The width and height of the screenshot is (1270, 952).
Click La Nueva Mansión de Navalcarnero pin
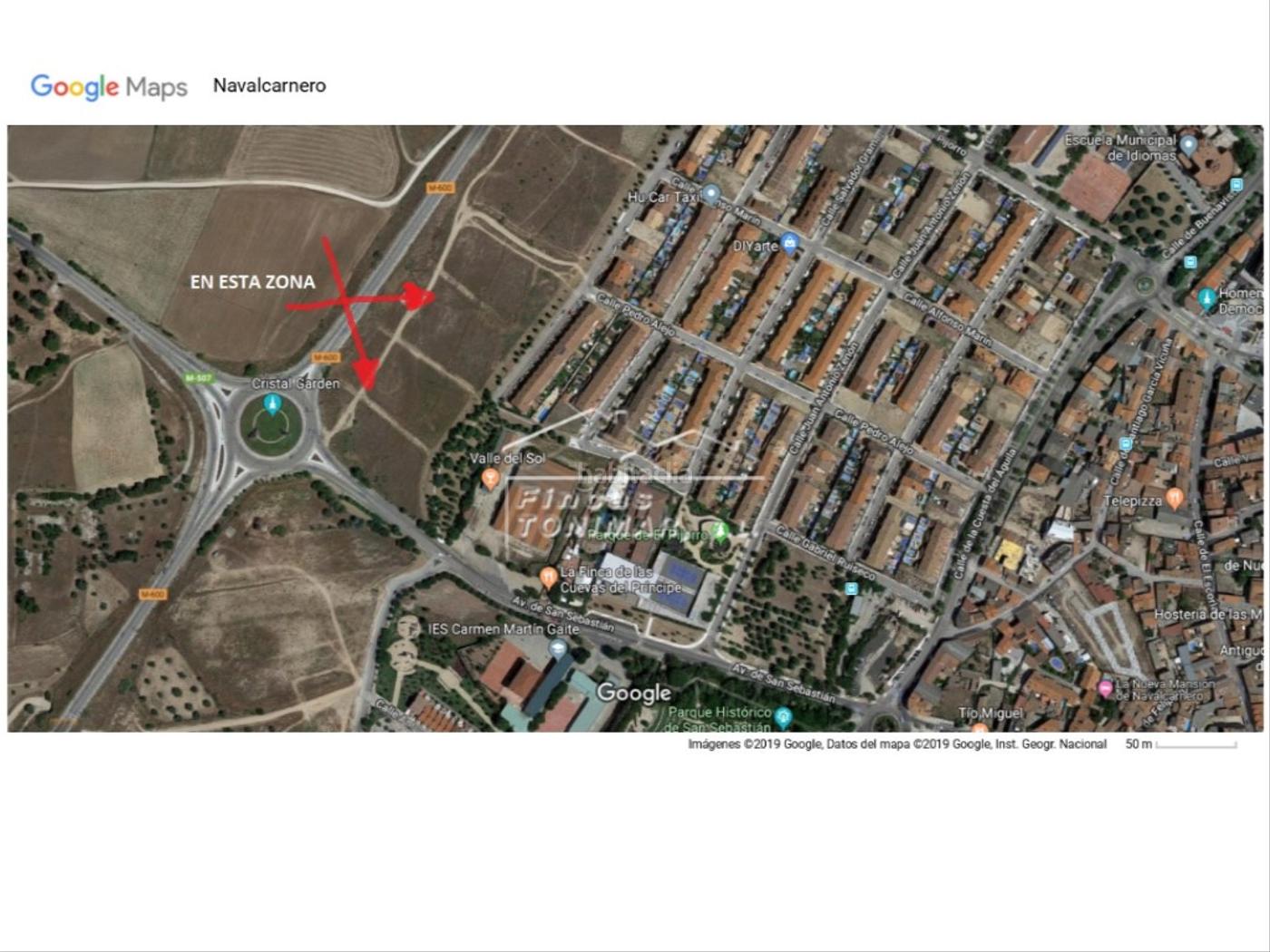1105,688
